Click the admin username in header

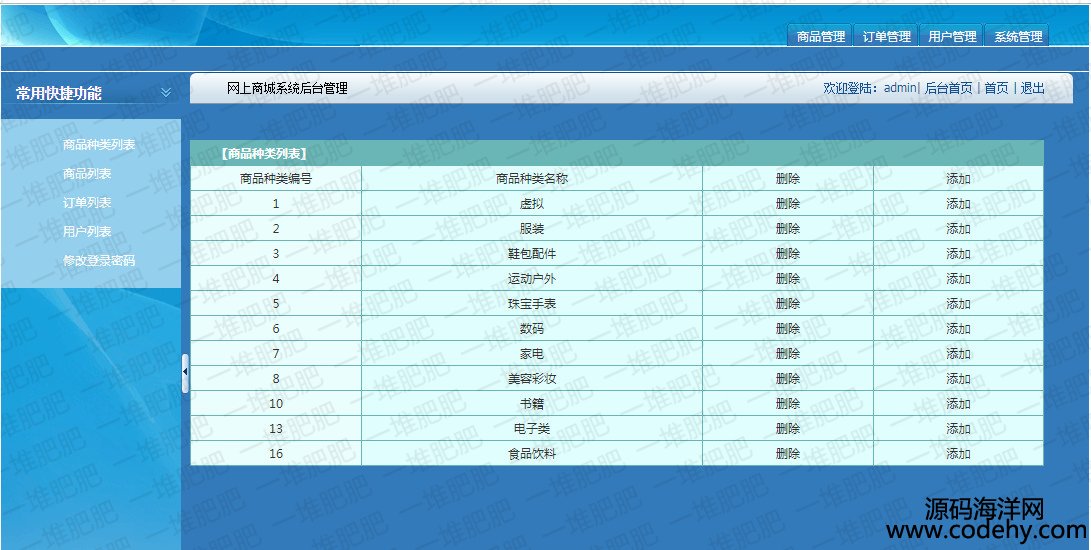tap(900, 88)
